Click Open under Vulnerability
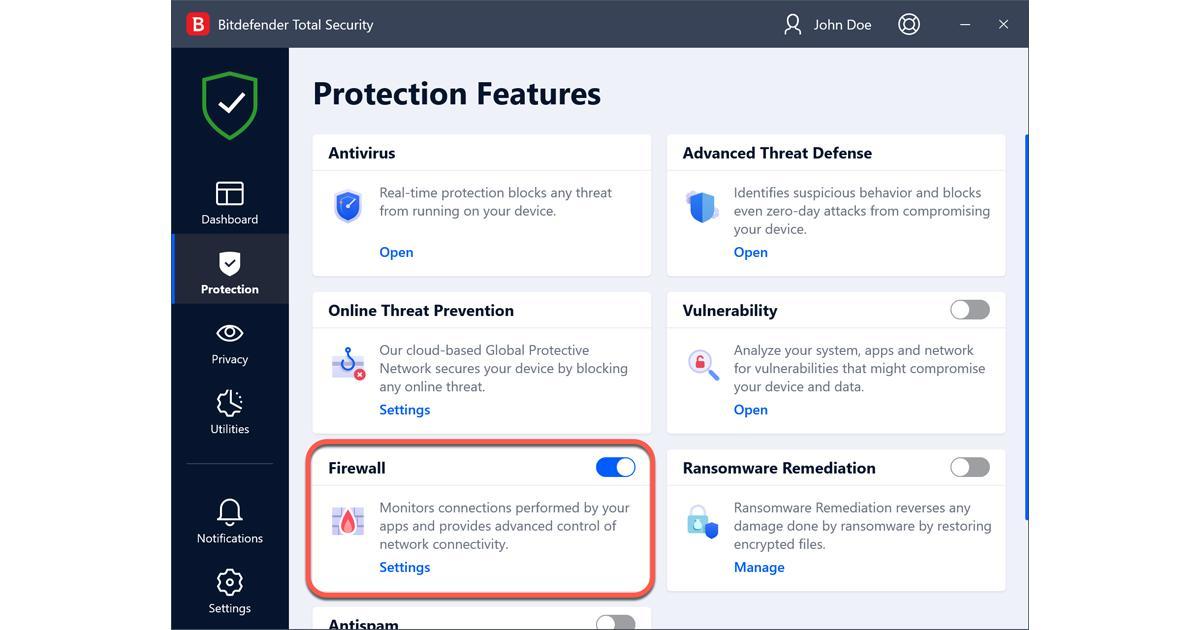The height and width of the screenshot is (630, 1200). coord(751,409)
